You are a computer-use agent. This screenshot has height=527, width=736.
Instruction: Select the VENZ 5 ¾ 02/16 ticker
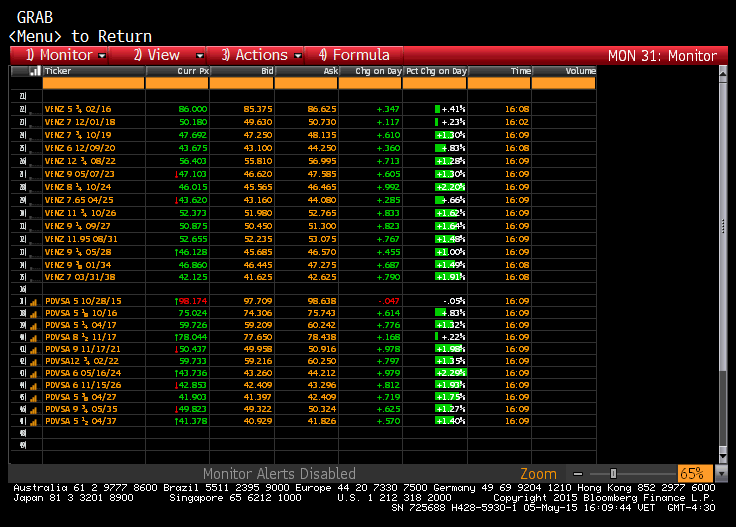[x=78, y=109]
